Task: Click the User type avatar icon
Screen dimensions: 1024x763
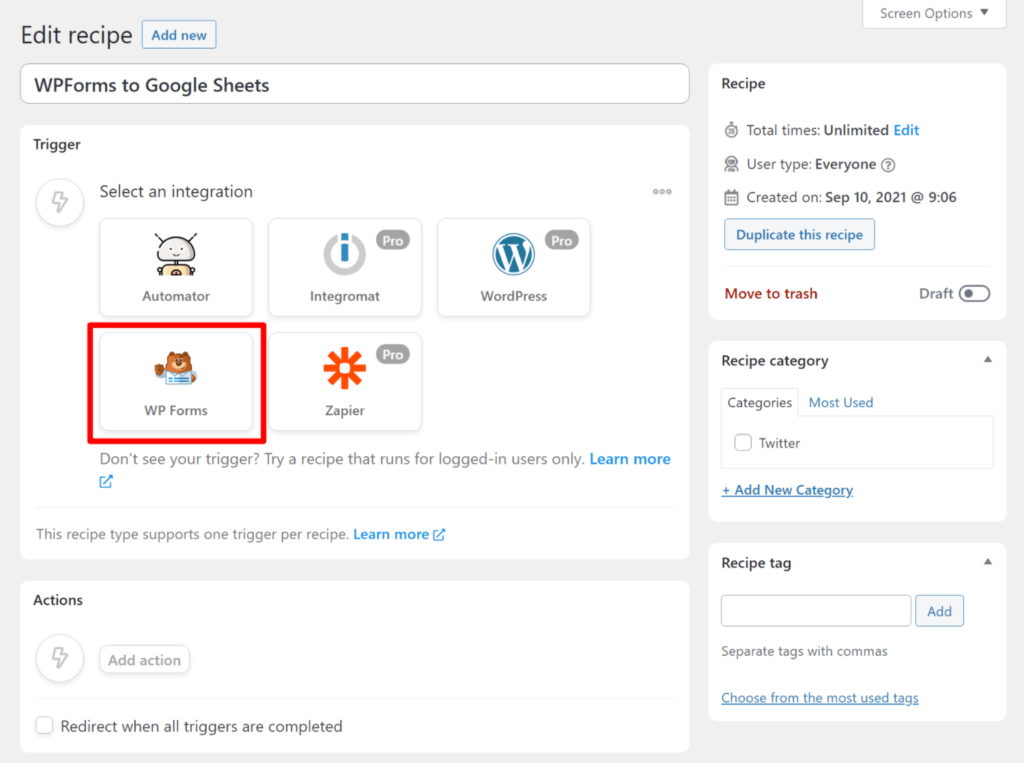Action: (731, 164)
